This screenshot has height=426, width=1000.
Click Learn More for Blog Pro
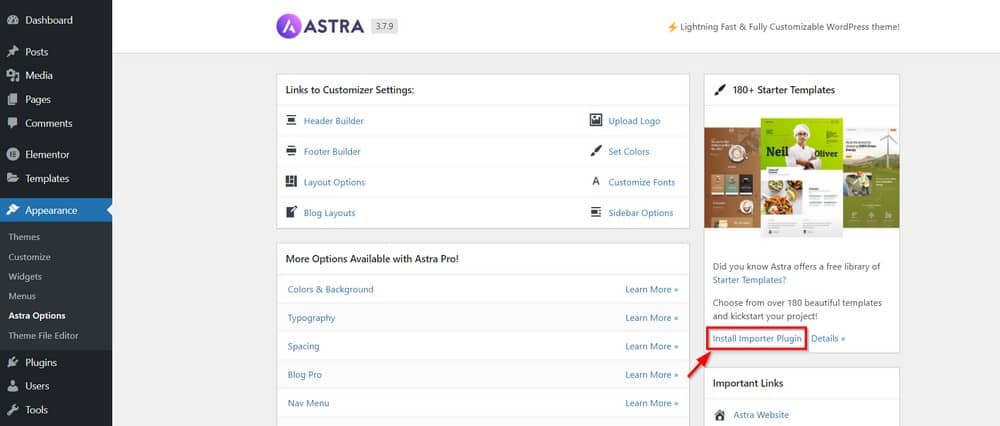(x=651, y=374)
